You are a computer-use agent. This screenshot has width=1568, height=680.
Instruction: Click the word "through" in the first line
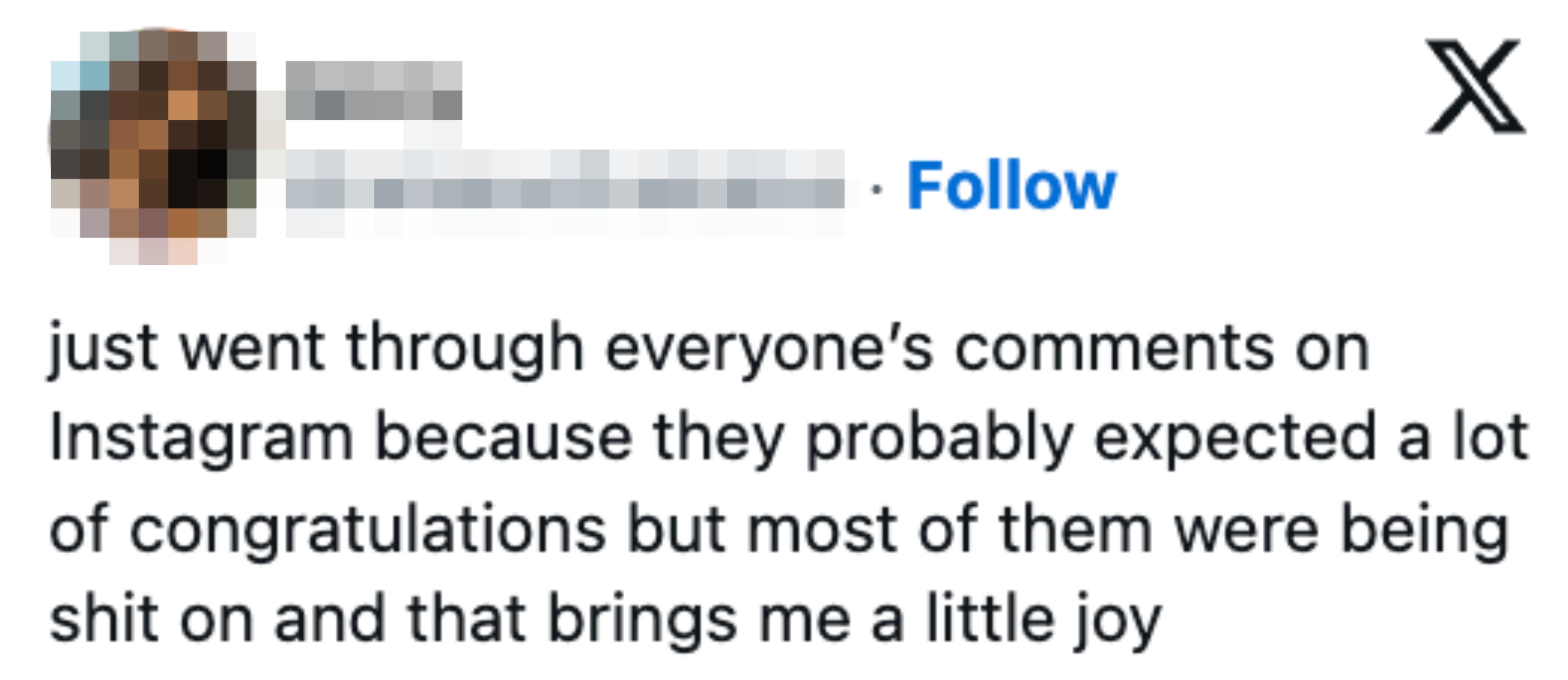(x=465, y=349)
